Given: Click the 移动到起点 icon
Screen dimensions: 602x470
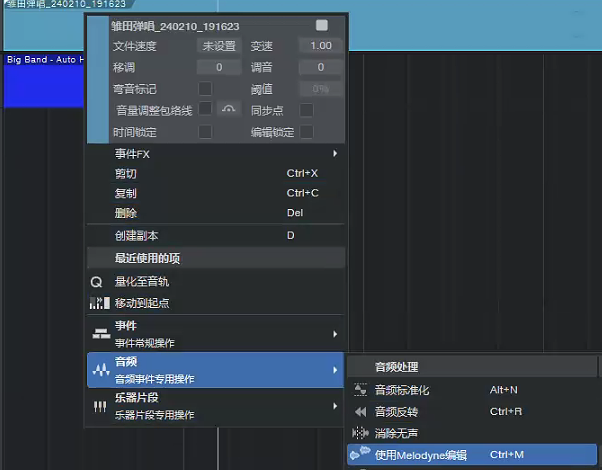Looking at the screenshot, I should (x=99, y=302).
